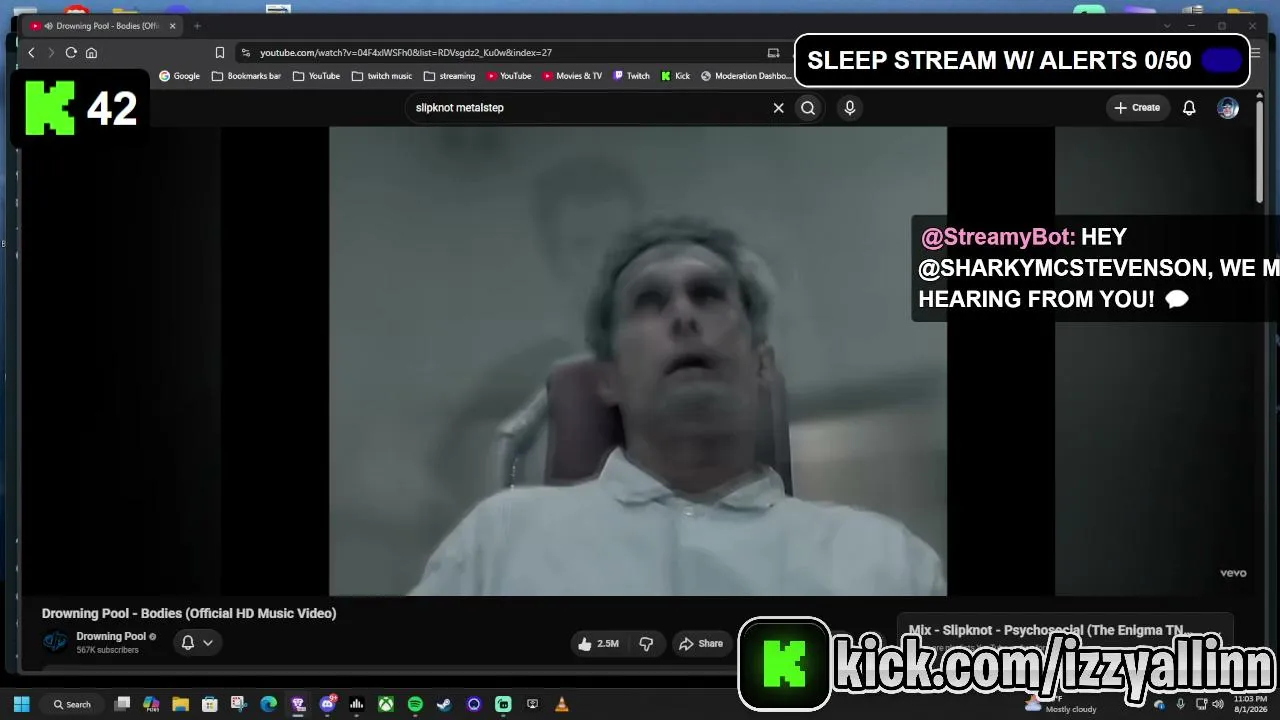Click the YouTube Create button
The width and height of the screenshot is (1280, 720).
[x=1138, y=108]
